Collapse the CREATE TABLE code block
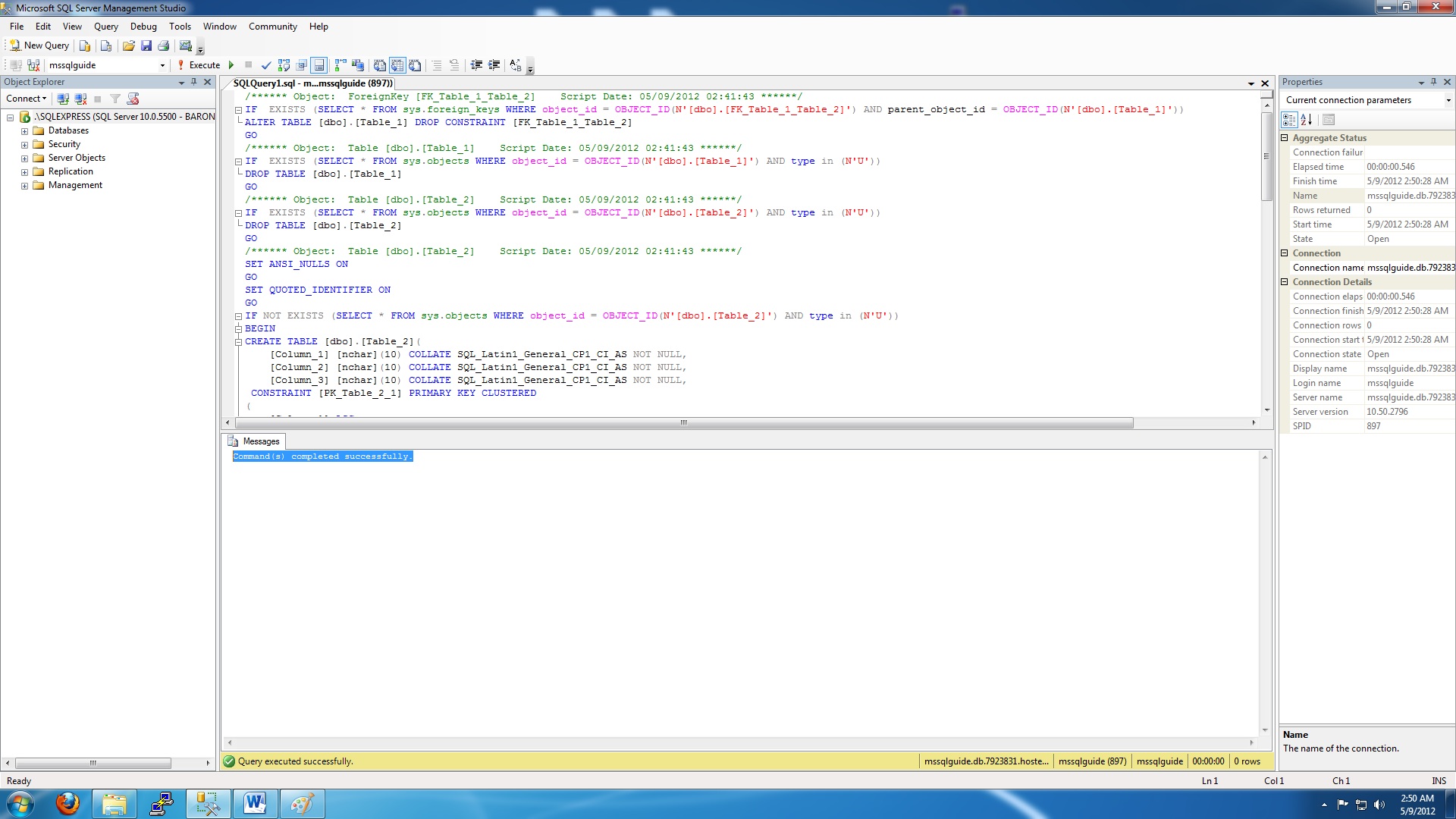This screenshot has height=819, width=1456. tap(238, 342)
